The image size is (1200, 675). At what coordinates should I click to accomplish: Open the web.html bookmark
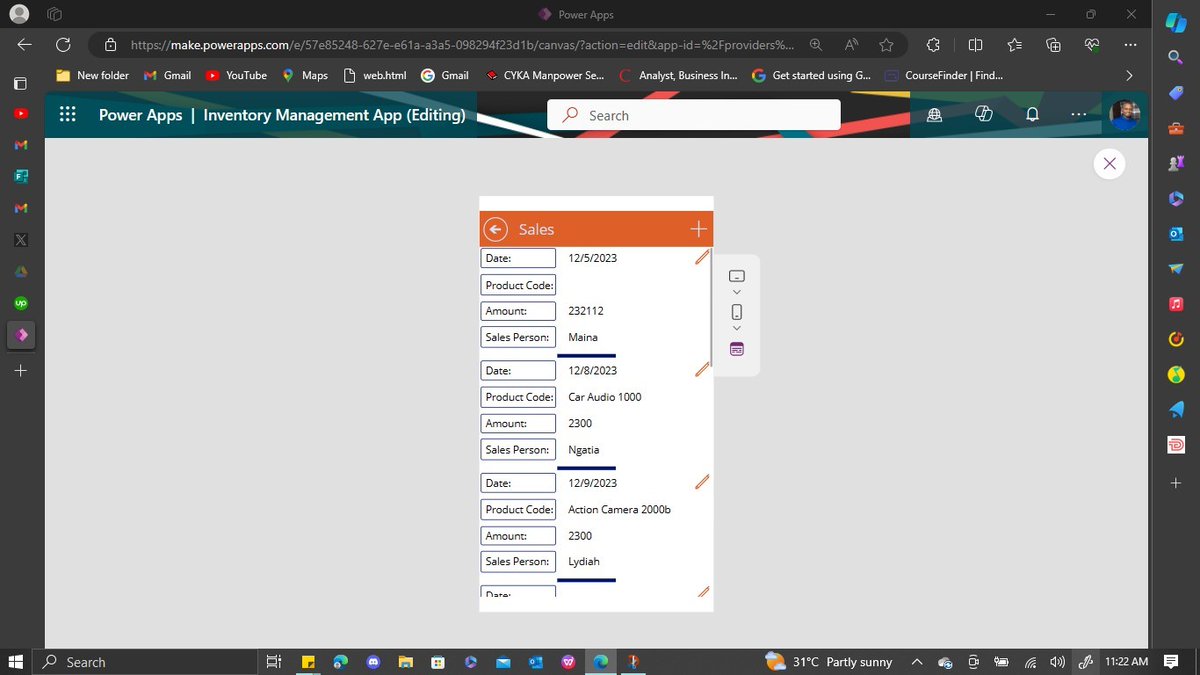[x=375, y=75]
